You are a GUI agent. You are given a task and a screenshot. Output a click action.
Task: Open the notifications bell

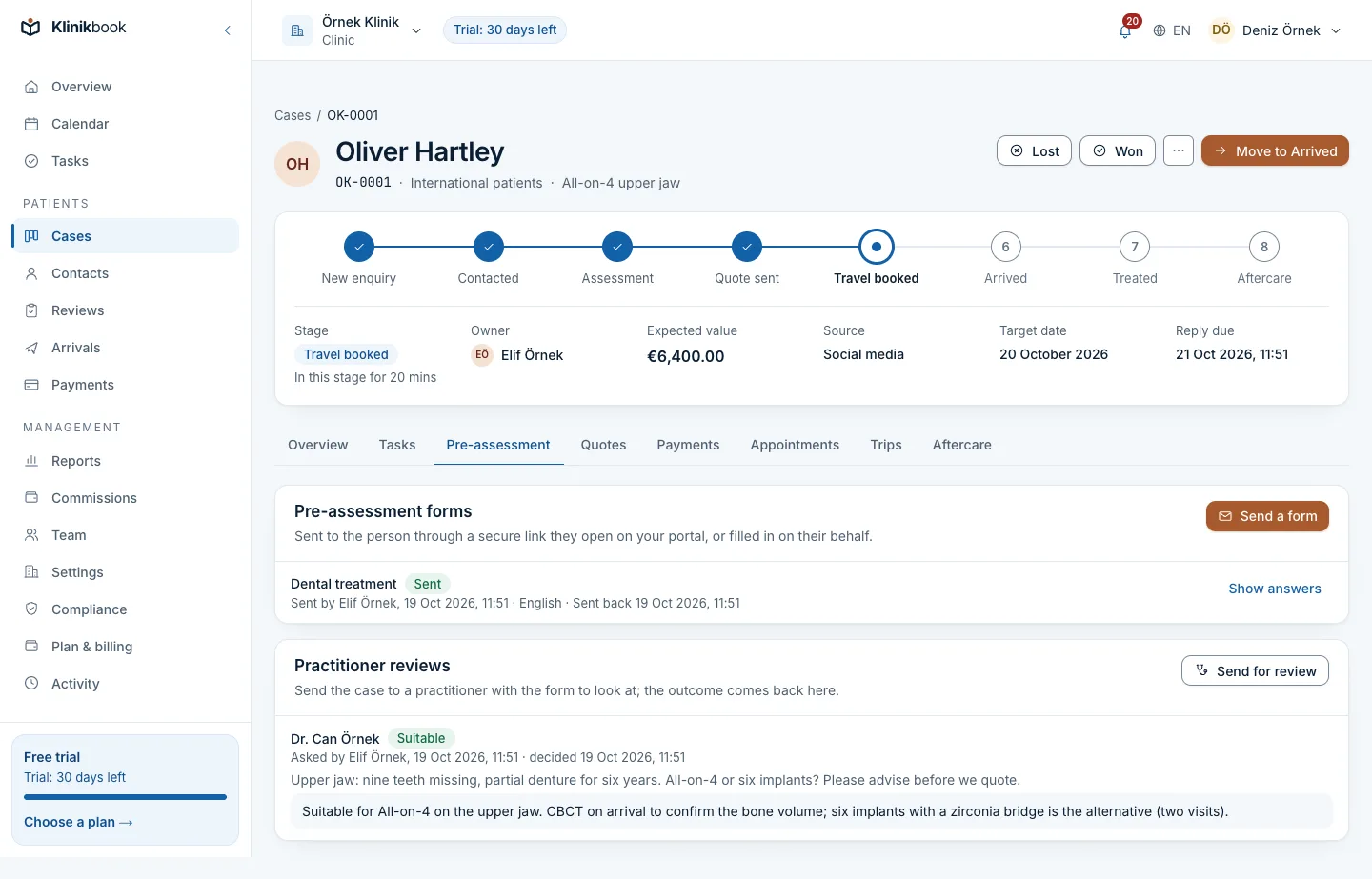(x=1125, y=30)
